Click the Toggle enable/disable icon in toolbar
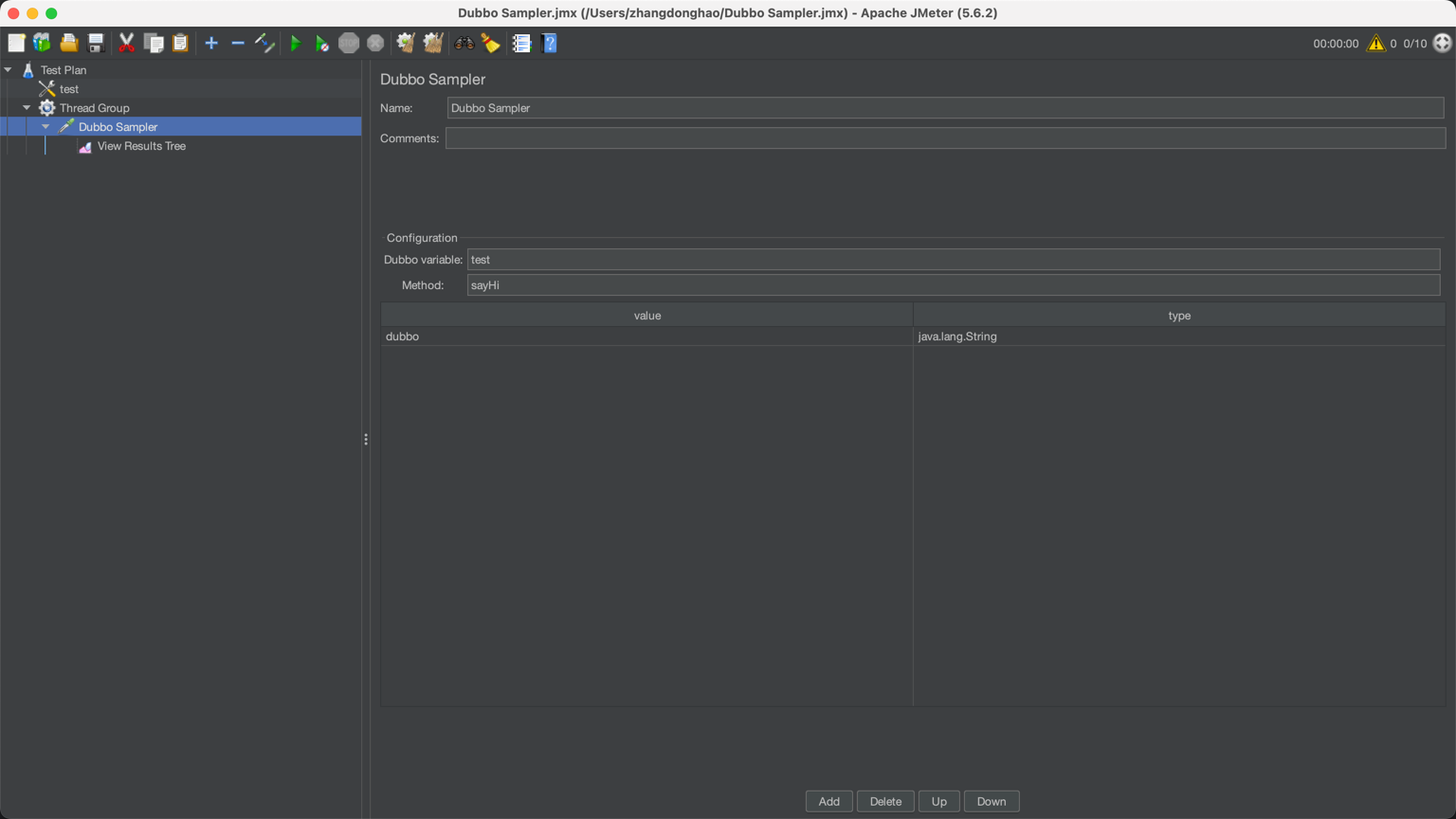Viewport: 1456px width, 819px height. [x=265, y=43]
